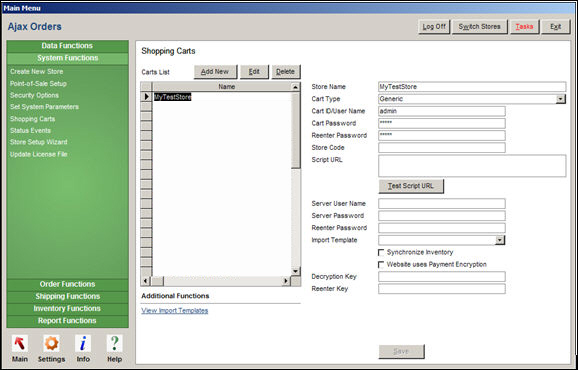Expand the Data Functions section

point(67,46)
